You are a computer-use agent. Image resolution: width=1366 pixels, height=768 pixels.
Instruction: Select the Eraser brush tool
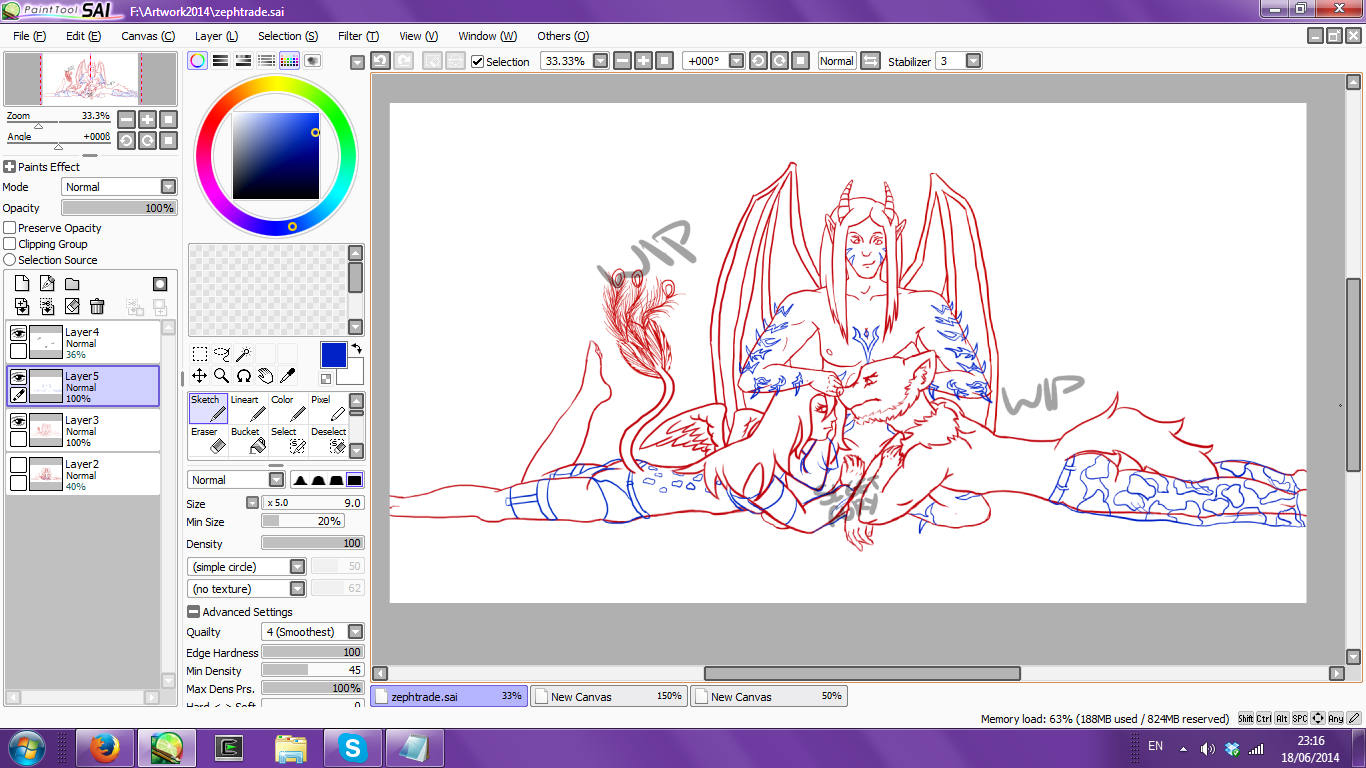[x=208, y=440]
